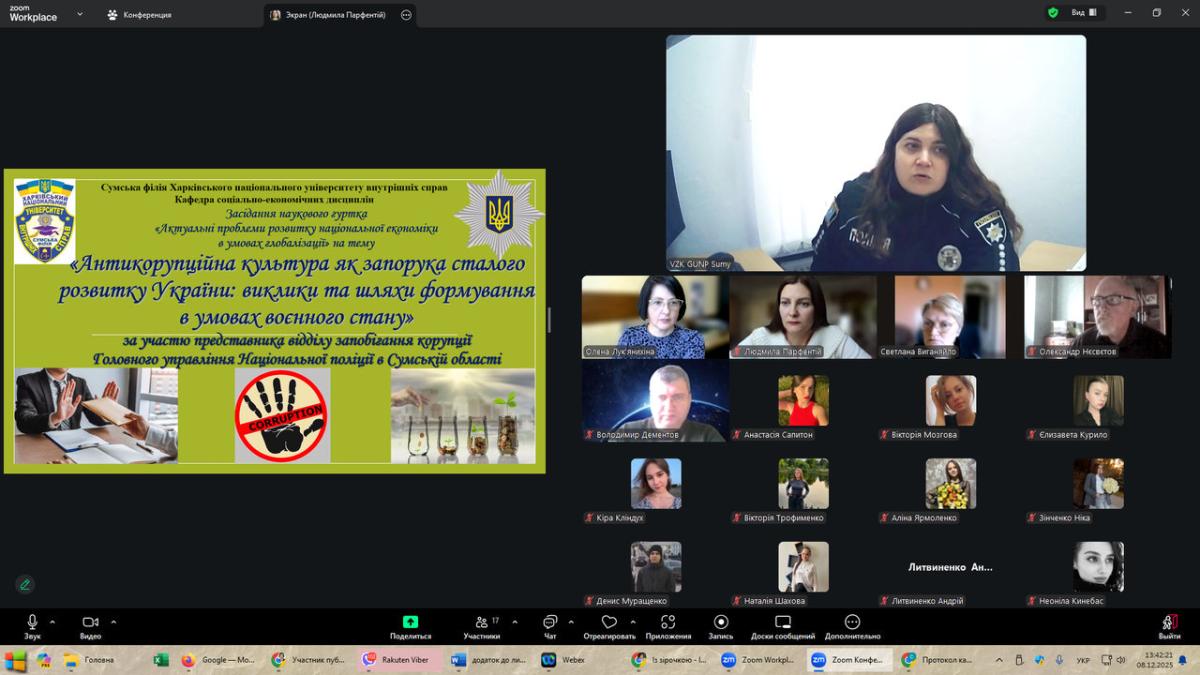Select Кіра Кліндух participant tile
Image resolution: width=1200 pixels, height=675 pixels.
pos(655,484)
